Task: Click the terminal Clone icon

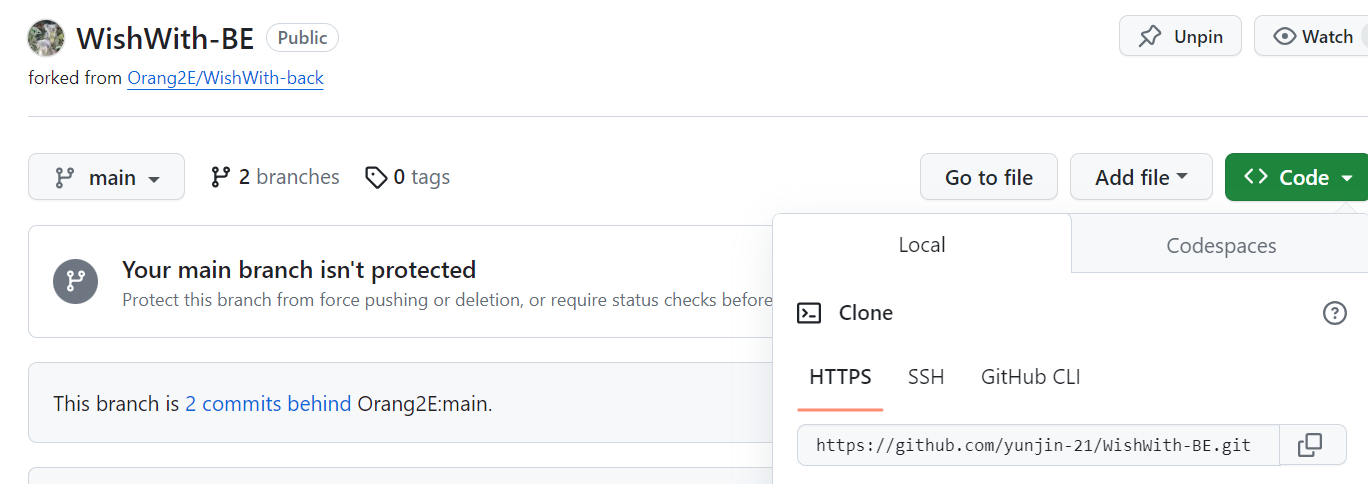Action: click(x=809, y=313)
